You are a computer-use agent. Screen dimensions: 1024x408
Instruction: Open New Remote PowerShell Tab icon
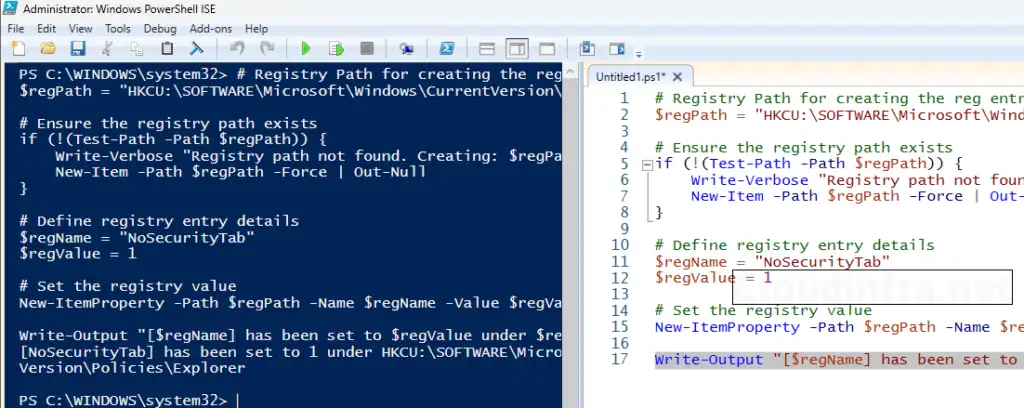(406, 48)
